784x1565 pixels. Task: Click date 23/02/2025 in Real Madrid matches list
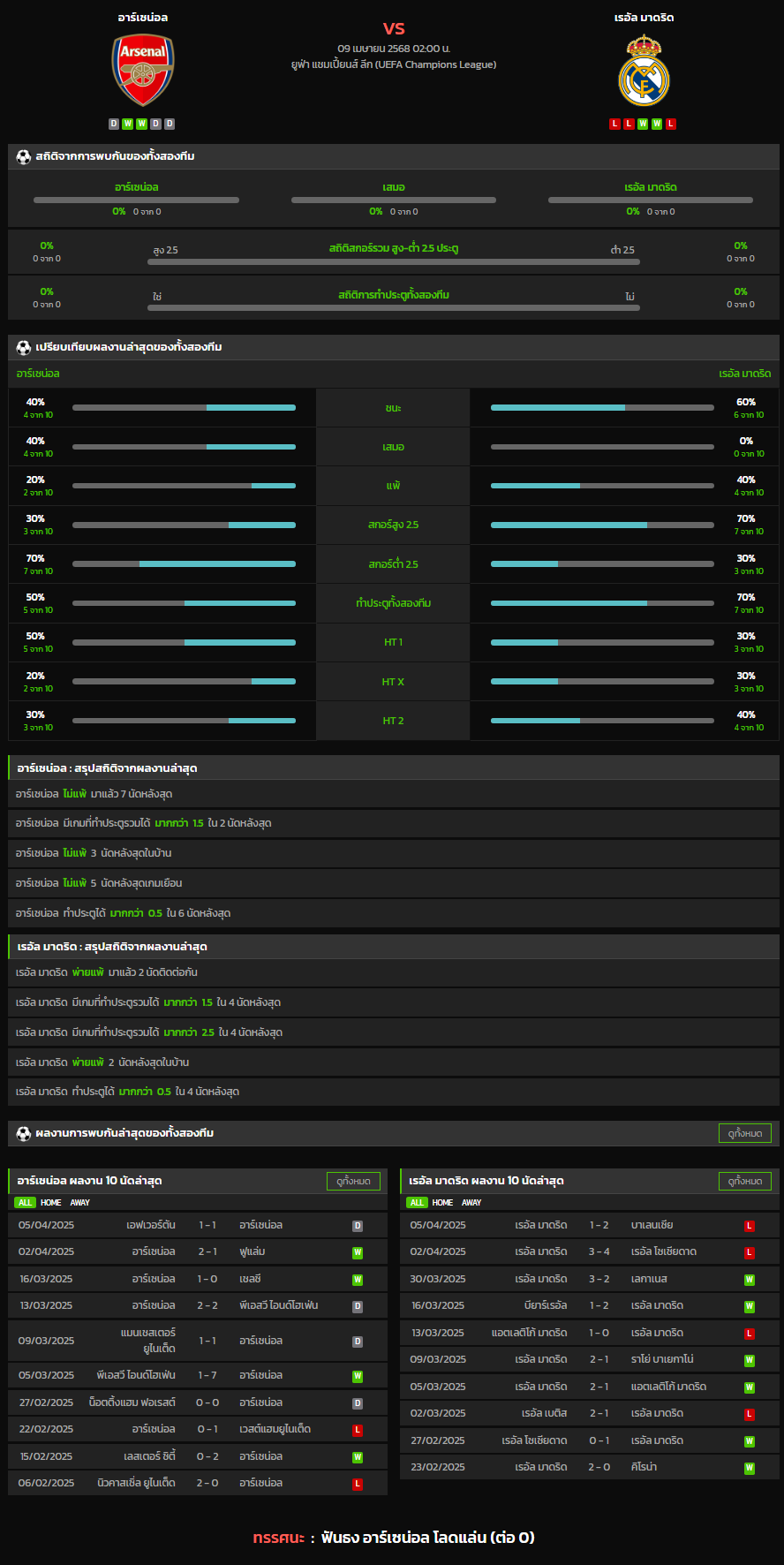point(438,1468)
